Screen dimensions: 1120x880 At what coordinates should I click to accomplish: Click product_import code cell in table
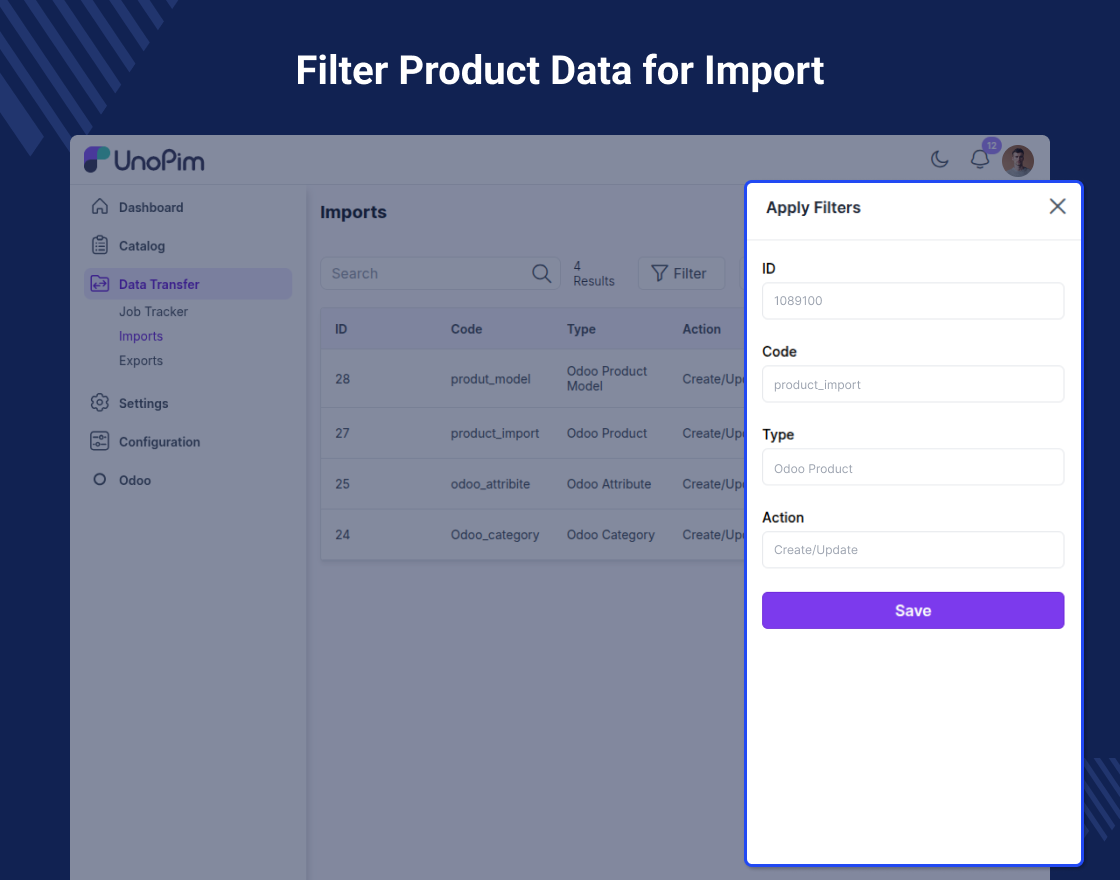click(x=495, y=434)
